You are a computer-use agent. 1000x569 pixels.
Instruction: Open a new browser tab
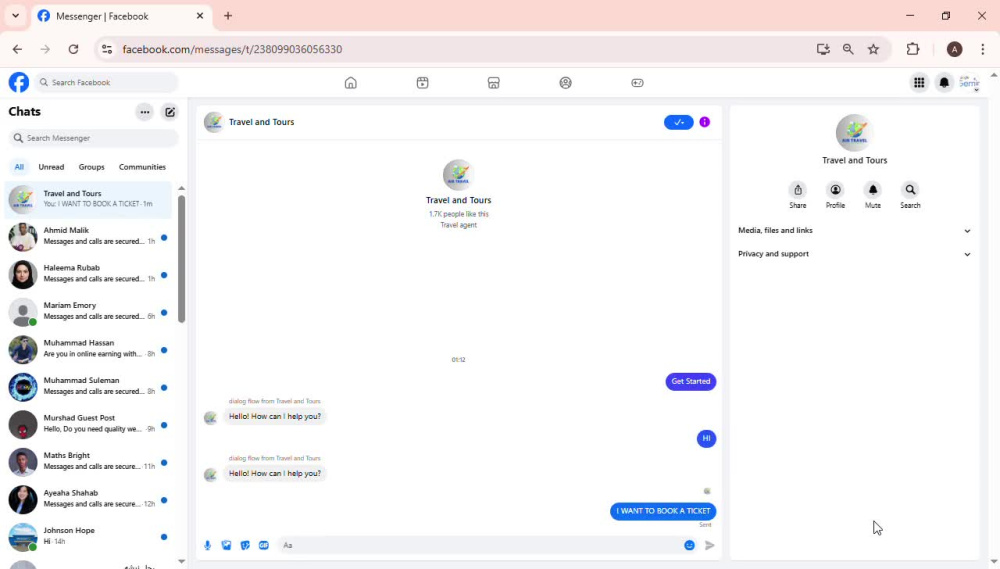point(228,16)
